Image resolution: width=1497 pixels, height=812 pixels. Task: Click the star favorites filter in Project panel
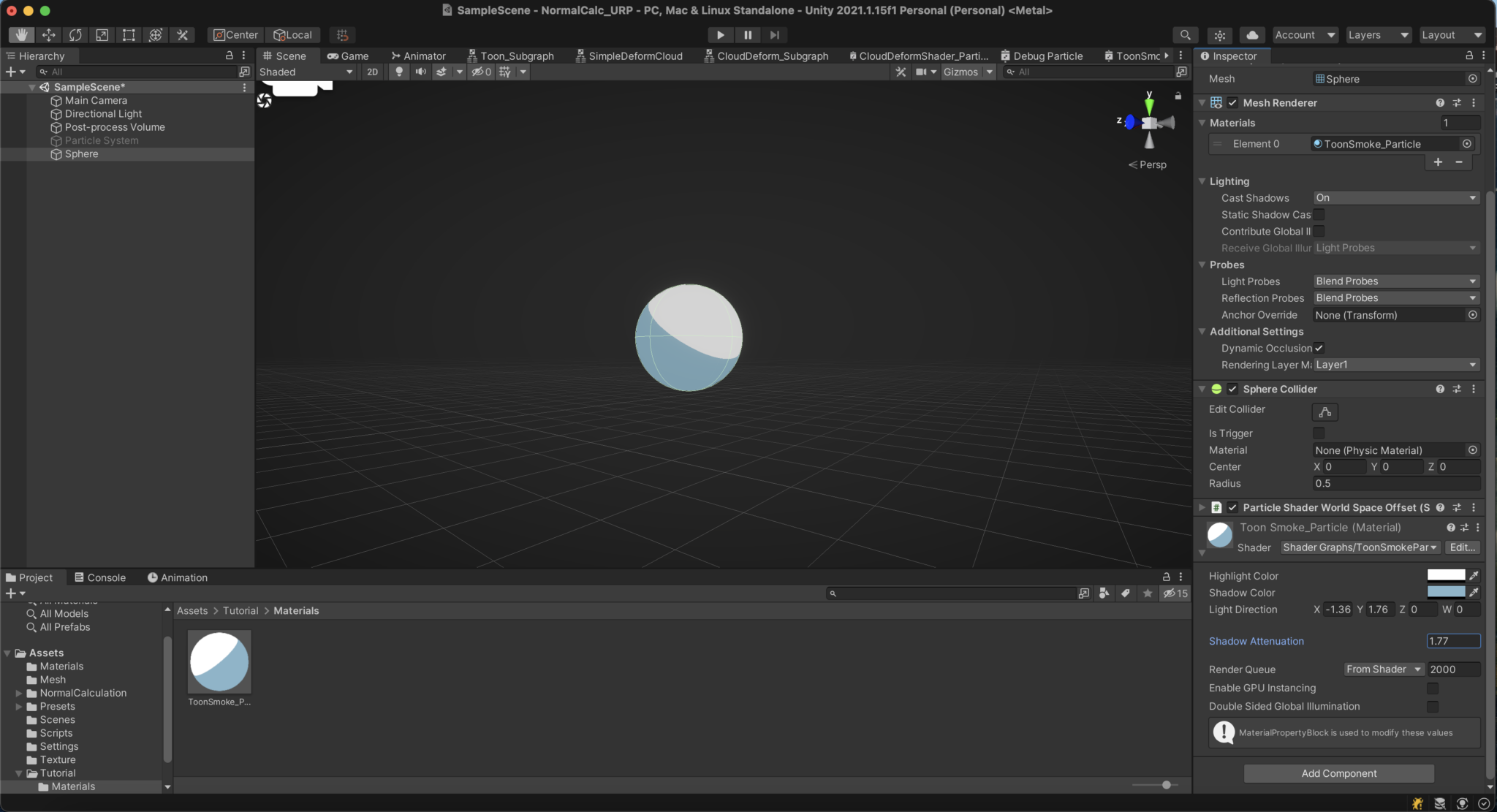pyautogui.click(x=1147, y=593)
